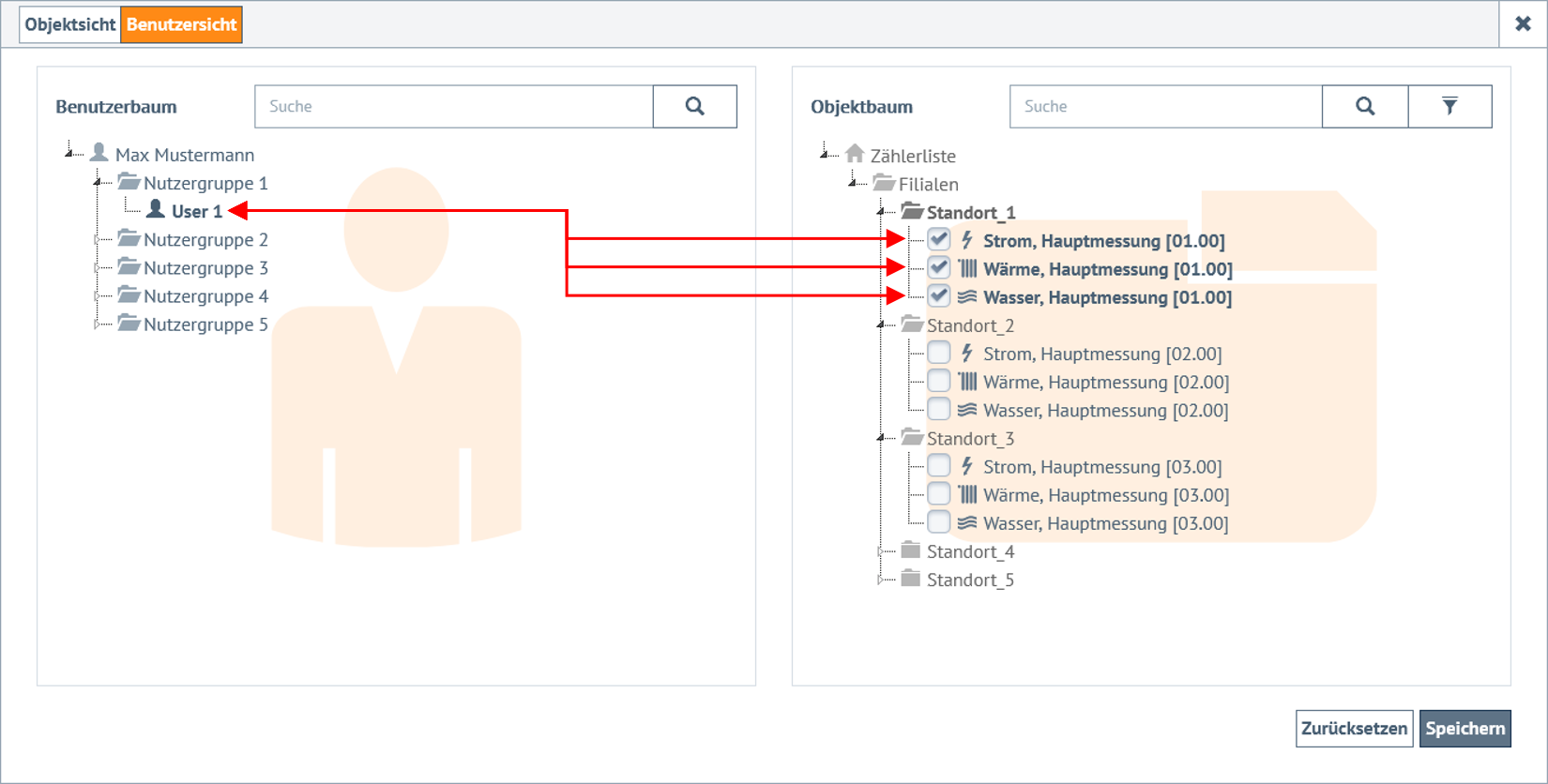Click the Max Mustermann user icon
The height and width of the screenshot is (784, 1548).
click(x=99, y=153)
